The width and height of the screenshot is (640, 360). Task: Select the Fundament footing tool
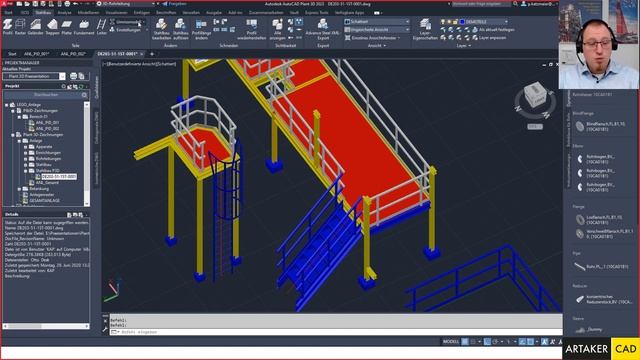84,27
